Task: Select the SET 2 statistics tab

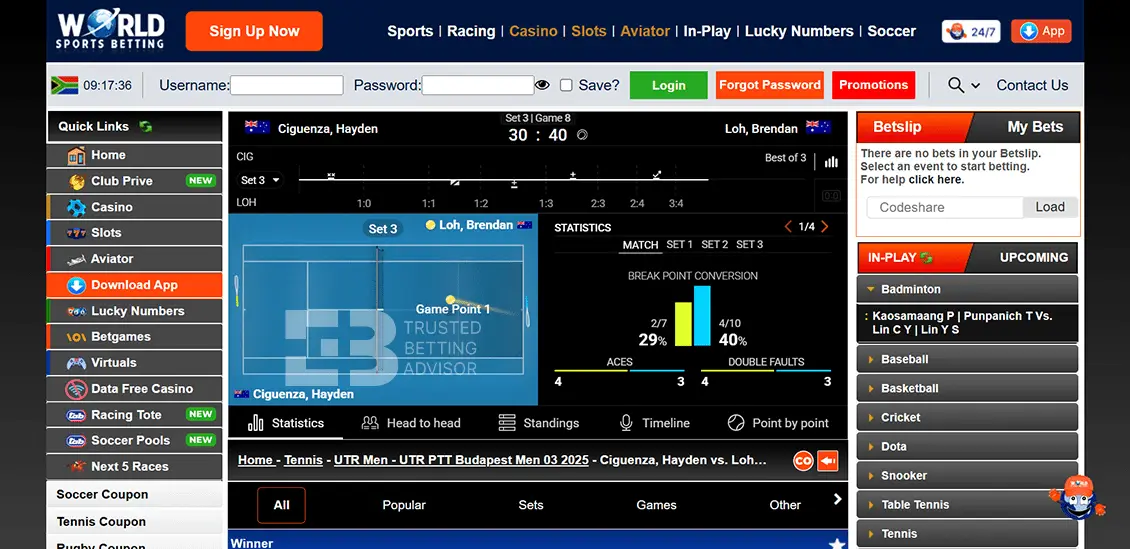Action: click(715, 245)
